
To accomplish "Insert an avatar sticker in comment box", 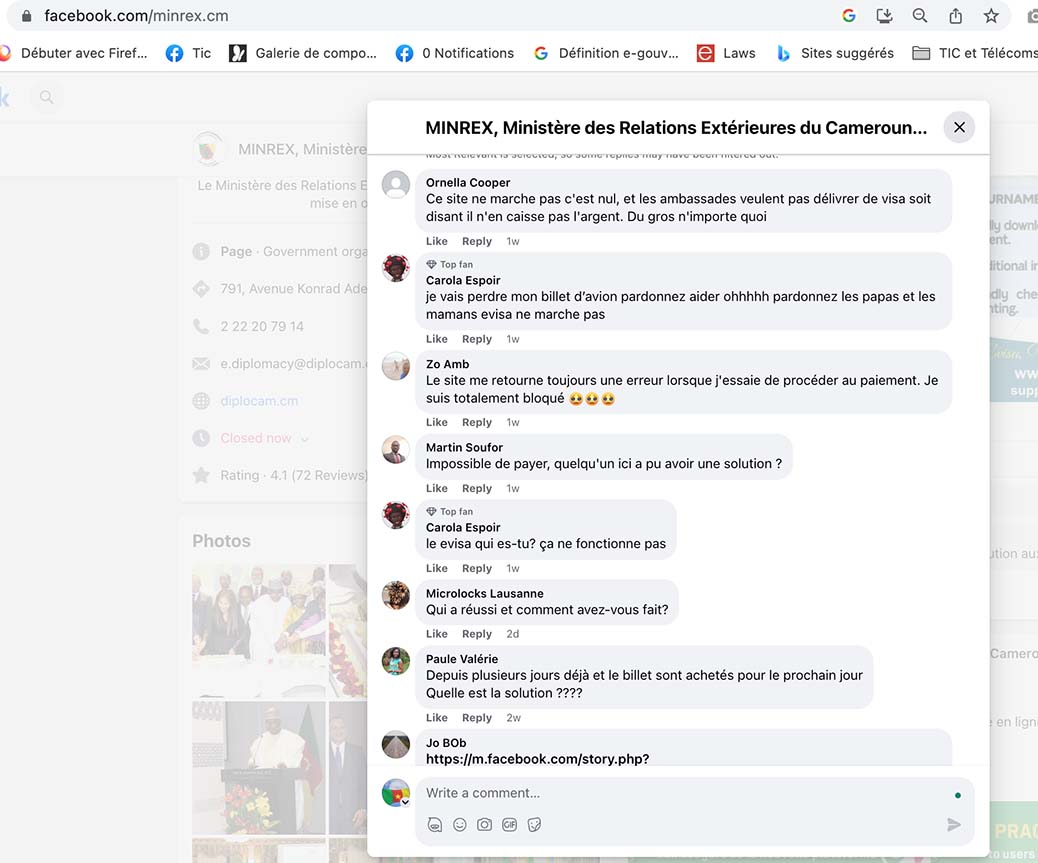I will click(435, 825).
